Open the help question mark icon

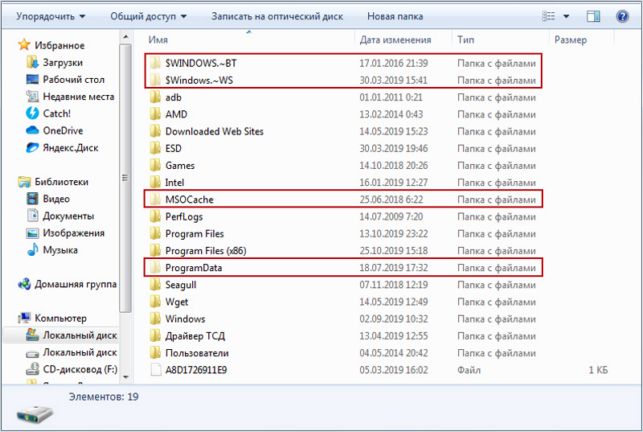pyautogui.click(x=622, y=16)
